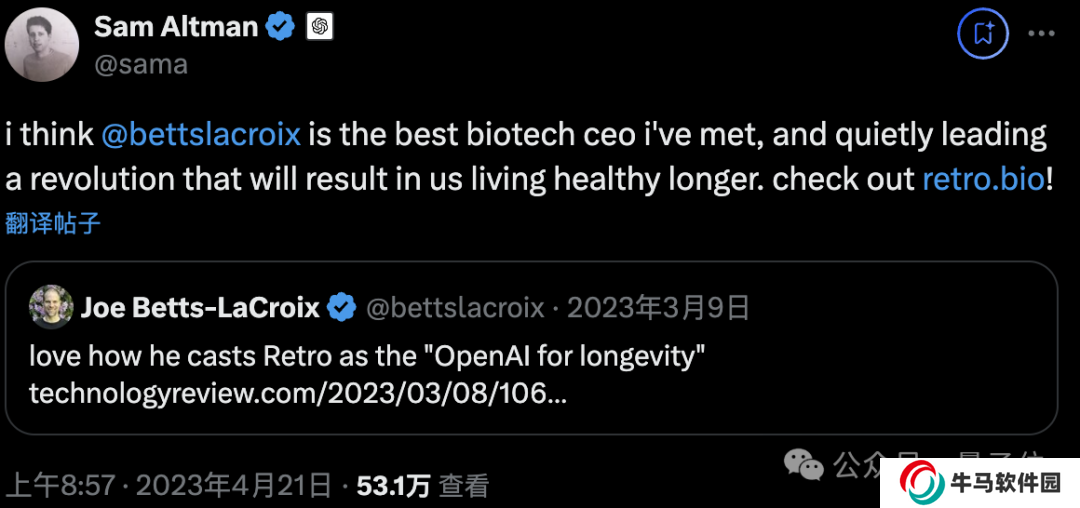Click the quoted post date 2023年3月9日

coord(658,307)
